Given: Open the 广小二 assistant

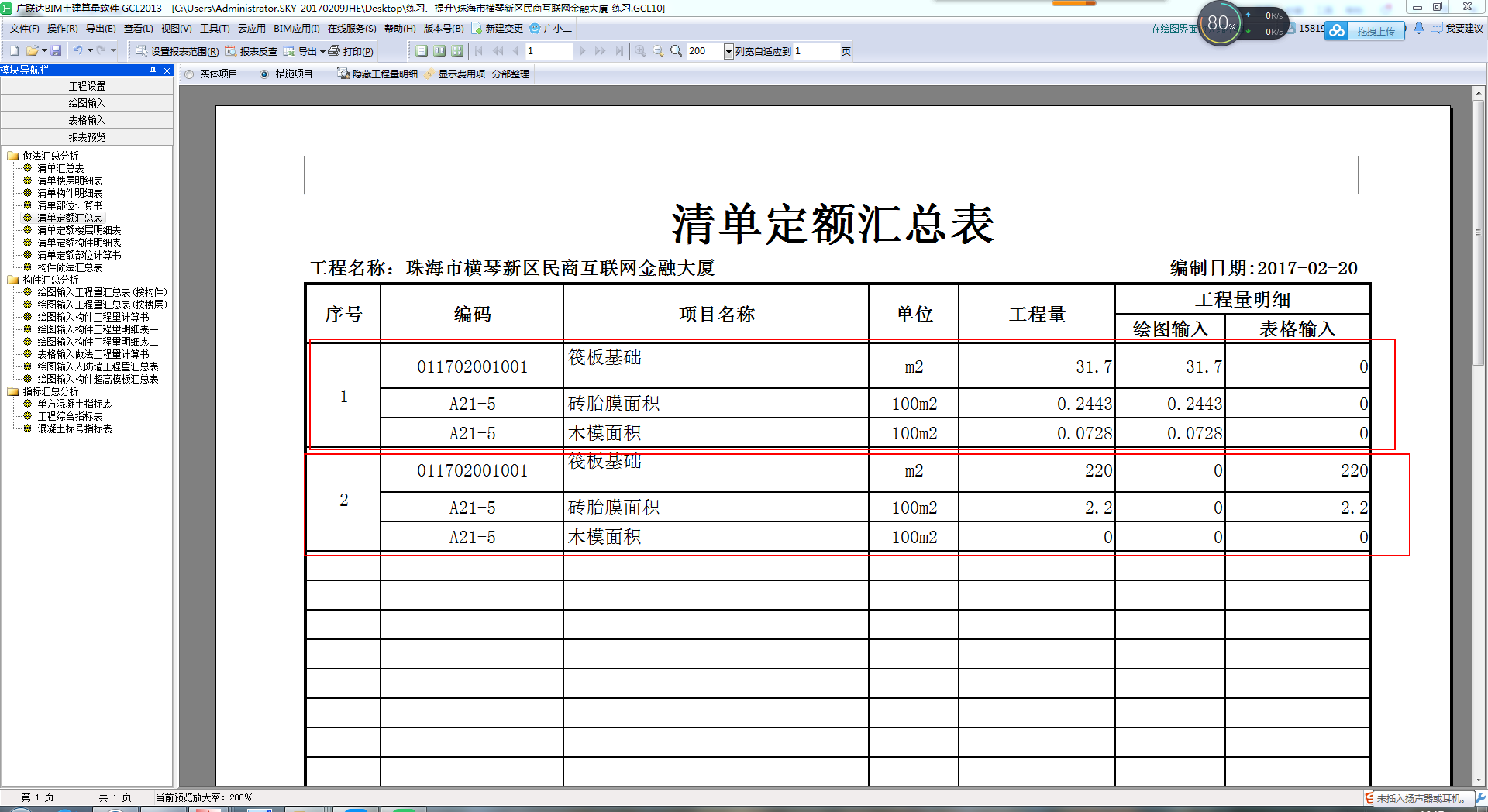Looking at the screenshot, I should point(551,29).
